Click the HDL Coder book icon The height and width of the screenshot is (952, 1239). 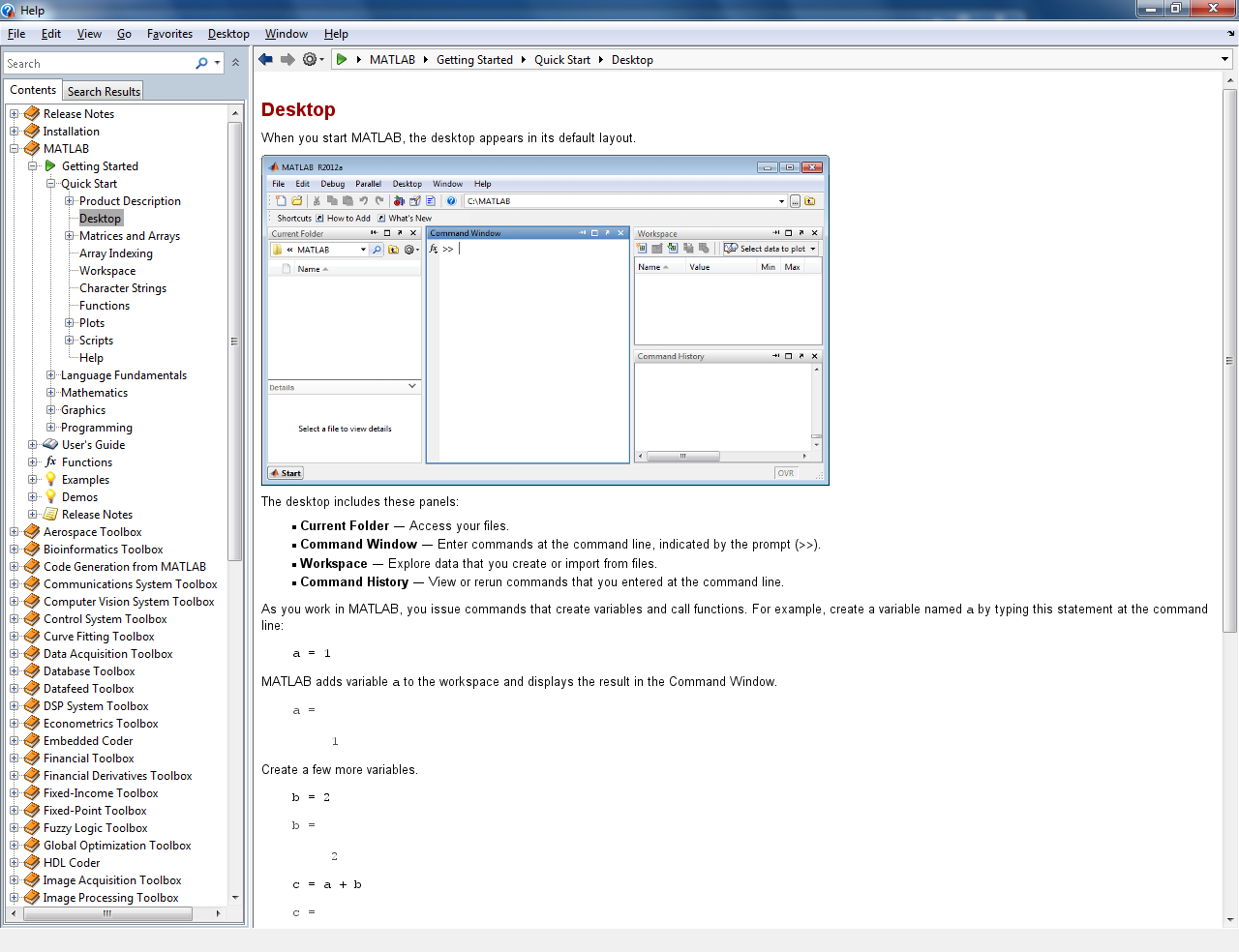pos(32,862)
